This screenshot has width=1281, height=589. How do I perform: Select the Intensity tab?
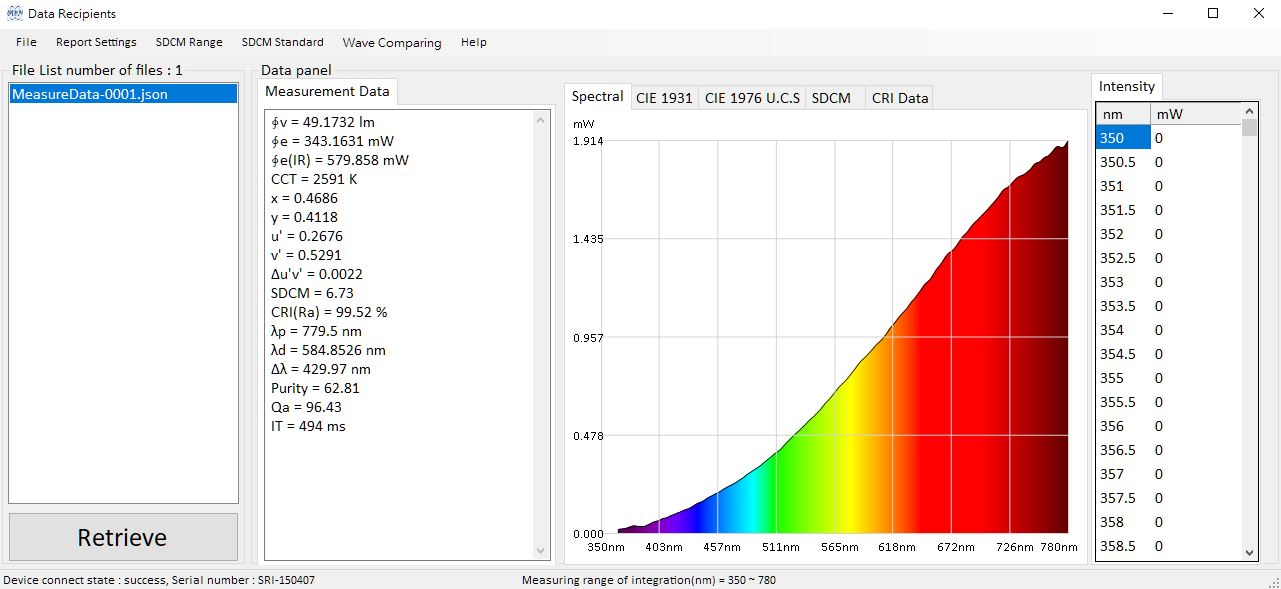(x=1126, y=86)
